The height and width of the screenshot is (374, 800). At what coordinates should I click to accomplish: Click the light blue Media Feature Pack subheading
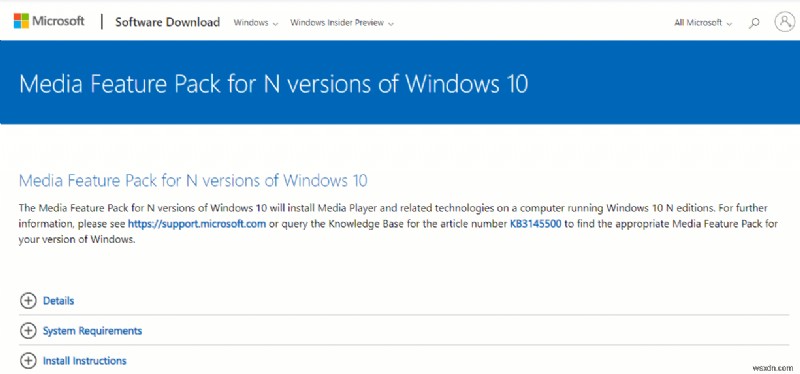click(193, 181)
